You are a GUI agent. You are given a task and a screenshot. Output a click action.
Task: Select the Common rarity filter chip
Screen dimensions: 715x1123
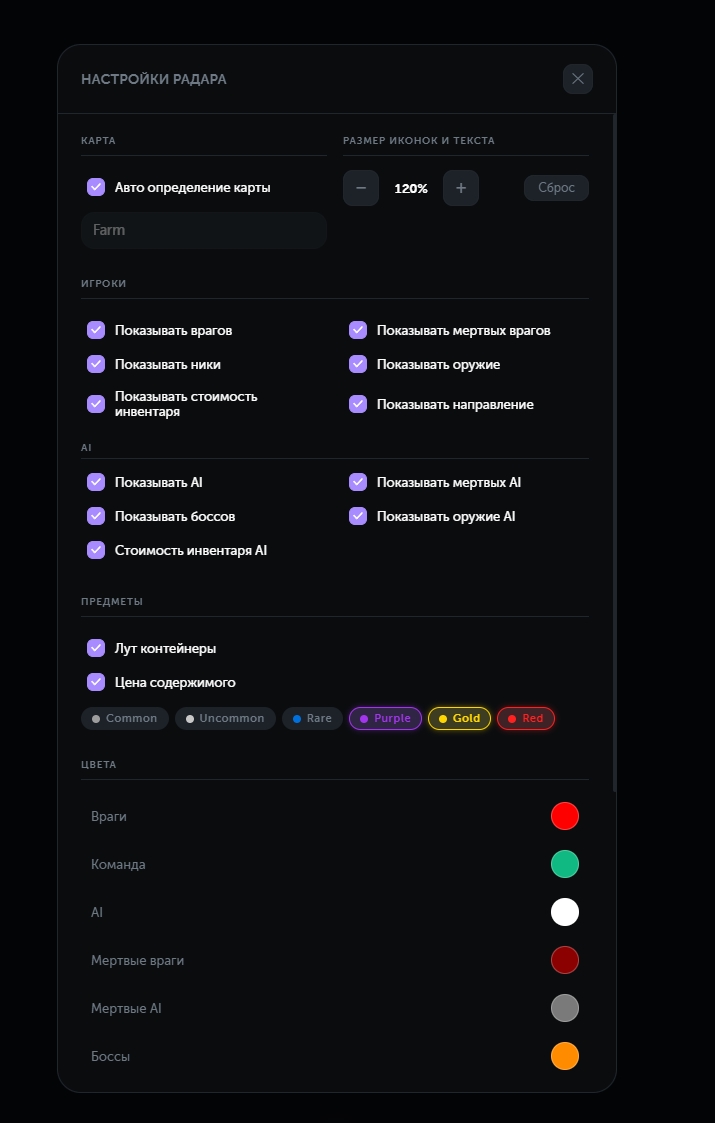125,718
